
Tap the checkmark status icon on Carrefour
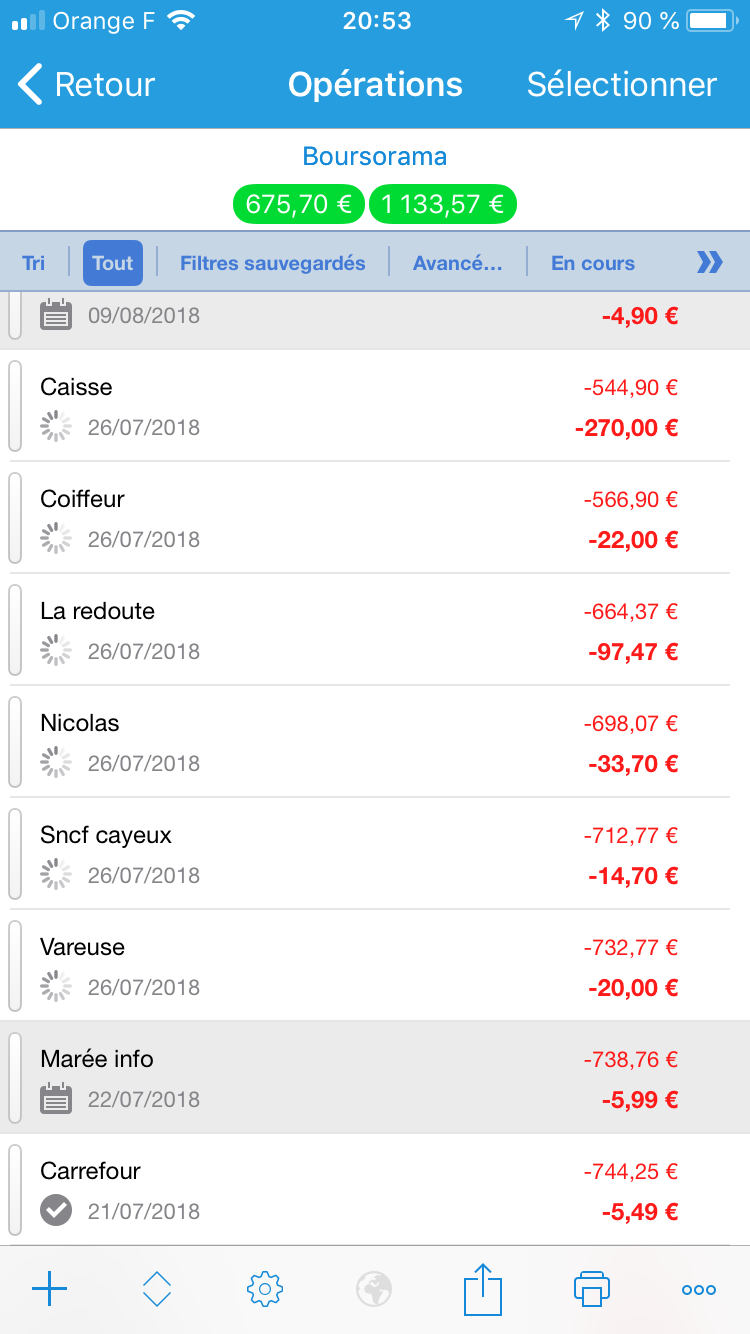click(x=56, y=1210)
